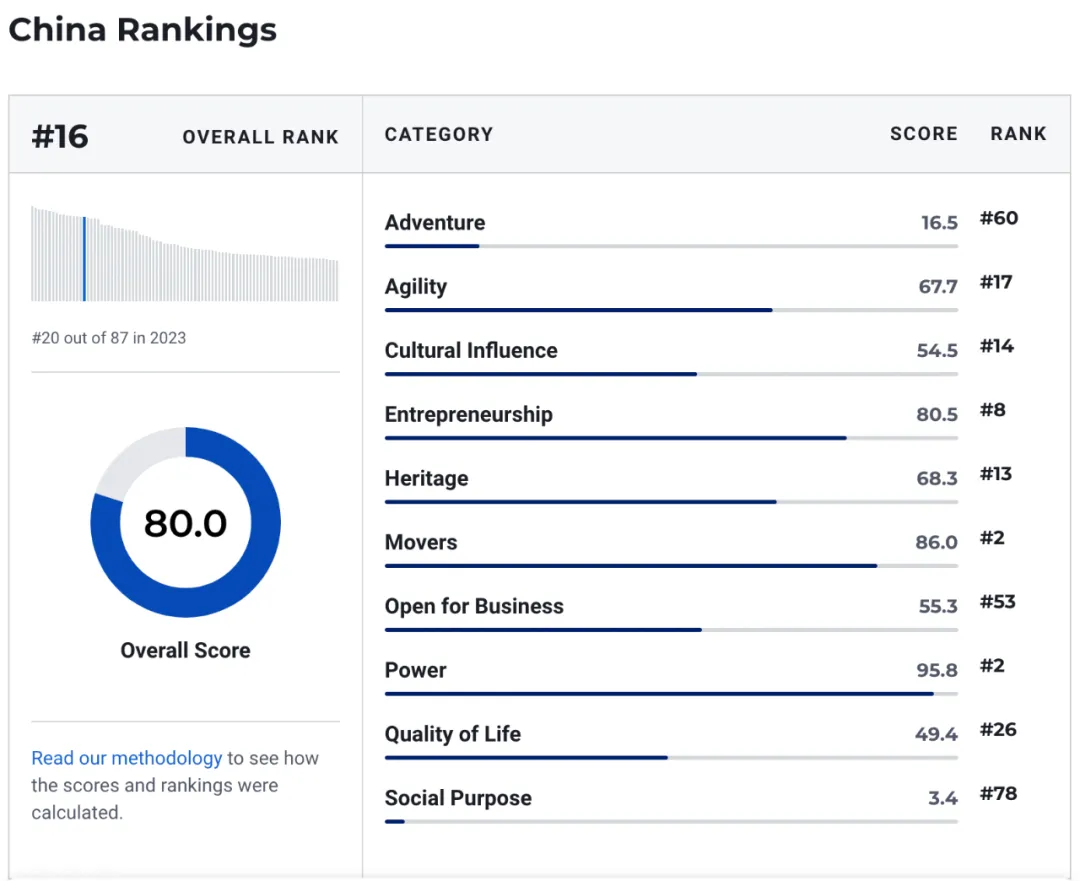Click the RANK column header
The image size is (1080, 881).
[x=1018, y=134]
